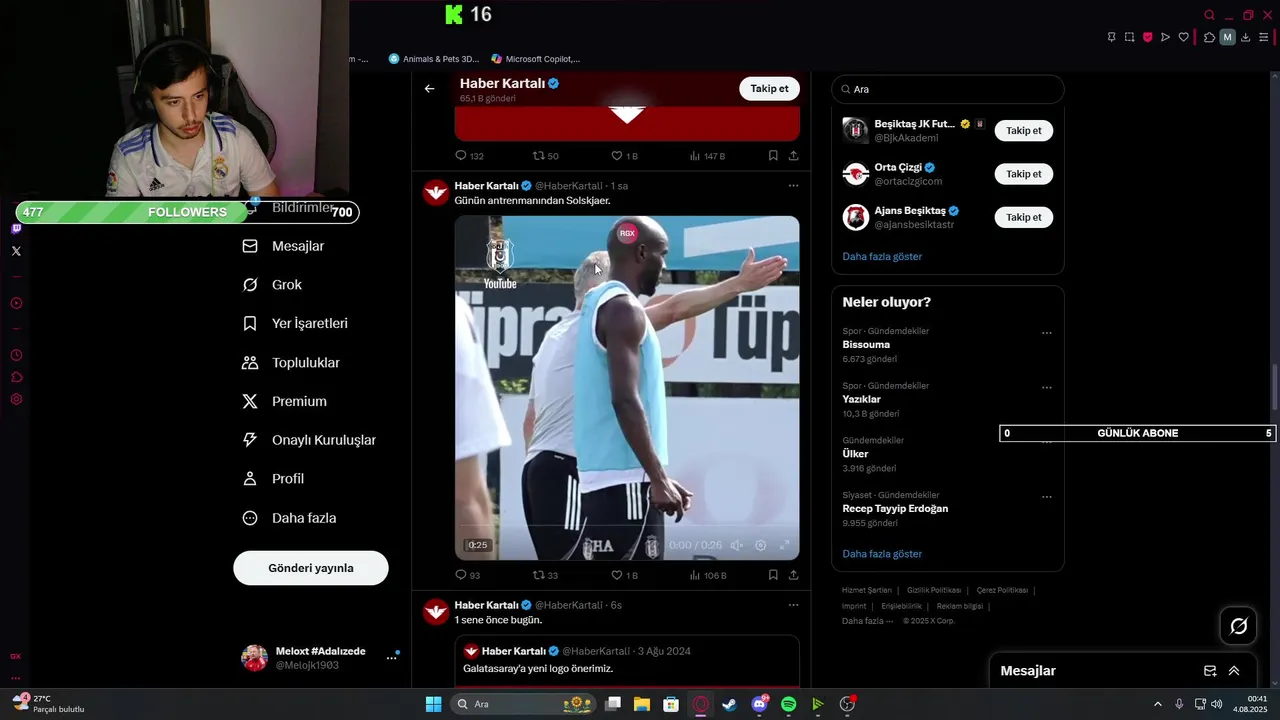The width and height of the screenshot is (1280, 720).
Task: Open Twitch in the Opera GX sidebar
Action: pyautogui.click(x=16, y=229)
